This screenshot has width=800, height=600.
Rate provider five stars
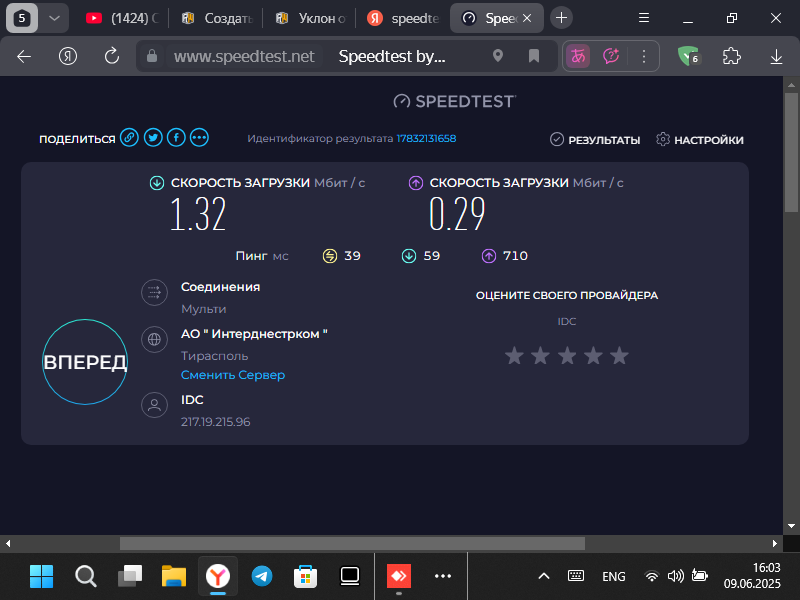click(619, 356)
